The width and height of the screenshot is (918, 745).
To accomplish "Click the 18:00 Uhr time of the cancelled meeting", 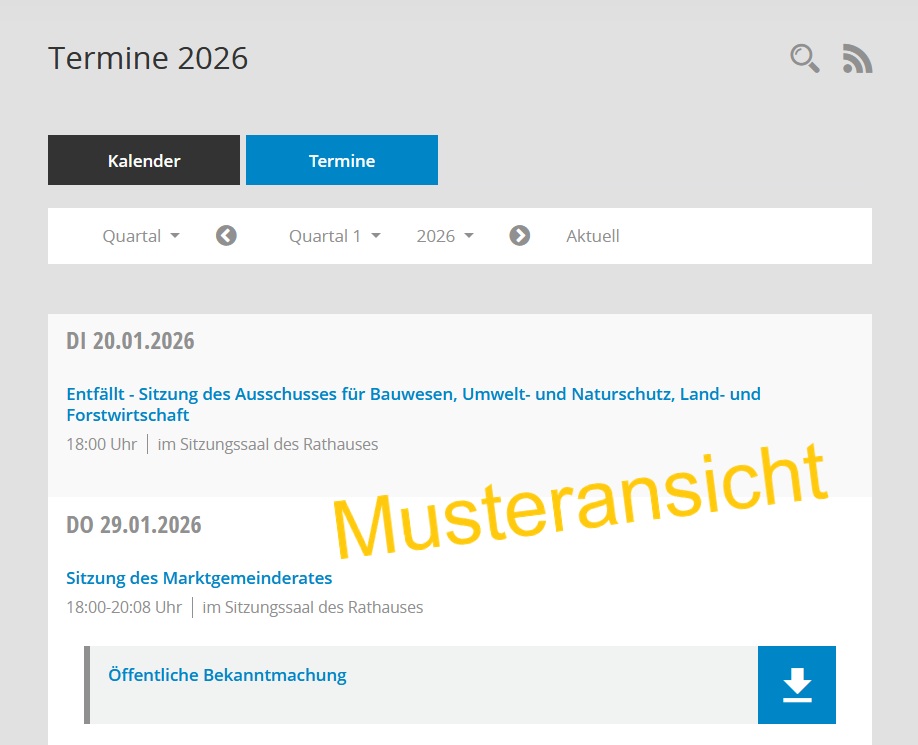I will click(101, 444).
